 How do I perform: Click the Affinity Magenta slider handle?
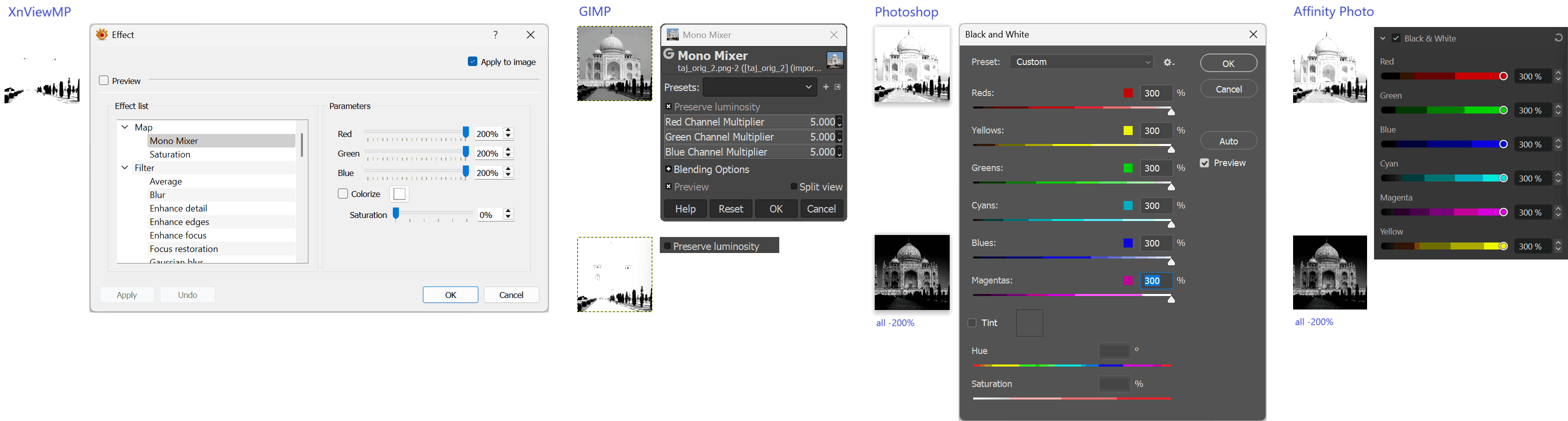pos(1504,212)
